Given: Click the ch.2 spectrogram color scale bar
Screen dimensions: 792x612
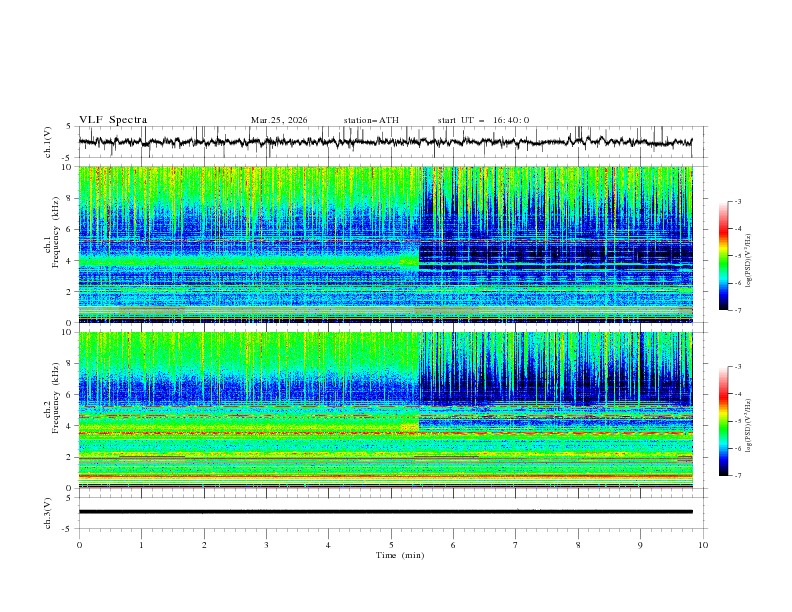Looking at the screenshot, I should (723, 421).
